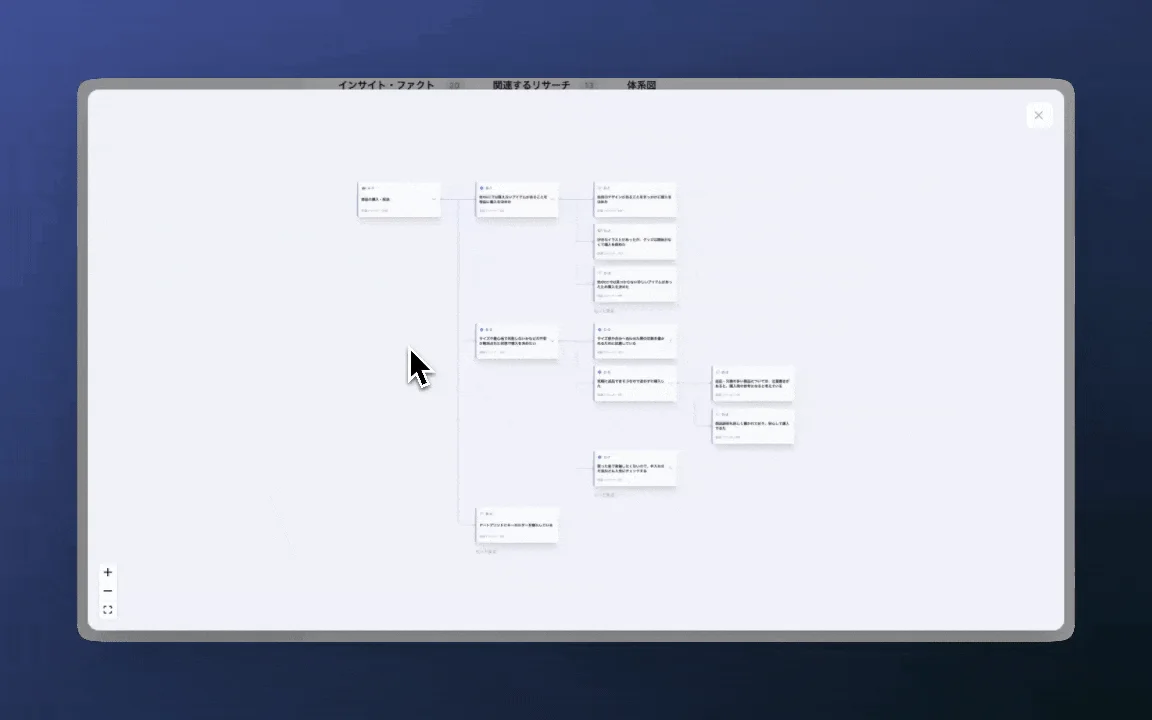Image resolution: width=1152 pixels, height=720 pixels.
Task: Fit the diagram to view
Action: click(108, 610)
